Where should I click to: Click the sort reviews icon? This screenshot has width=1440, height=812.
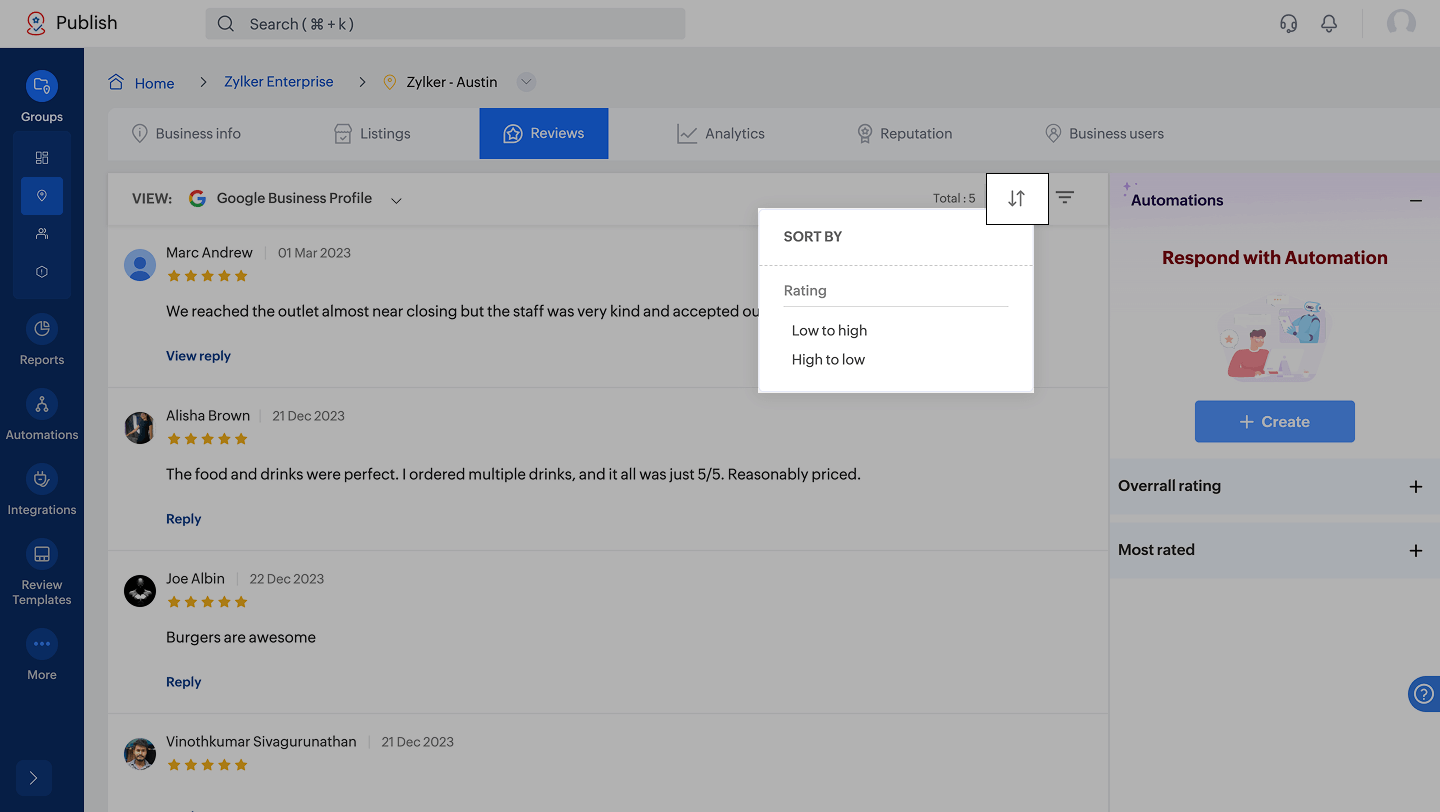coord(1017,198)
